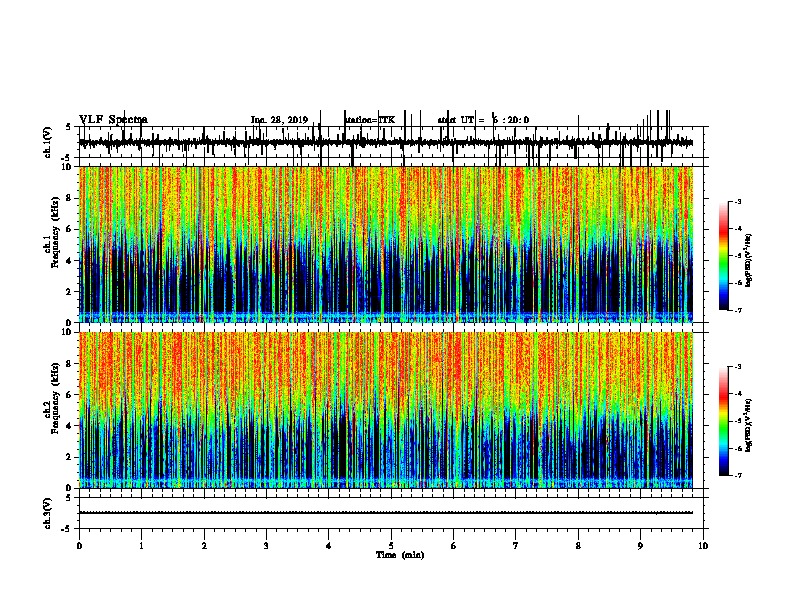The width and height of the screenshot is (792, 612).
Task: Click the "ch.1(V)" waveform axis label
Action: 48,142
